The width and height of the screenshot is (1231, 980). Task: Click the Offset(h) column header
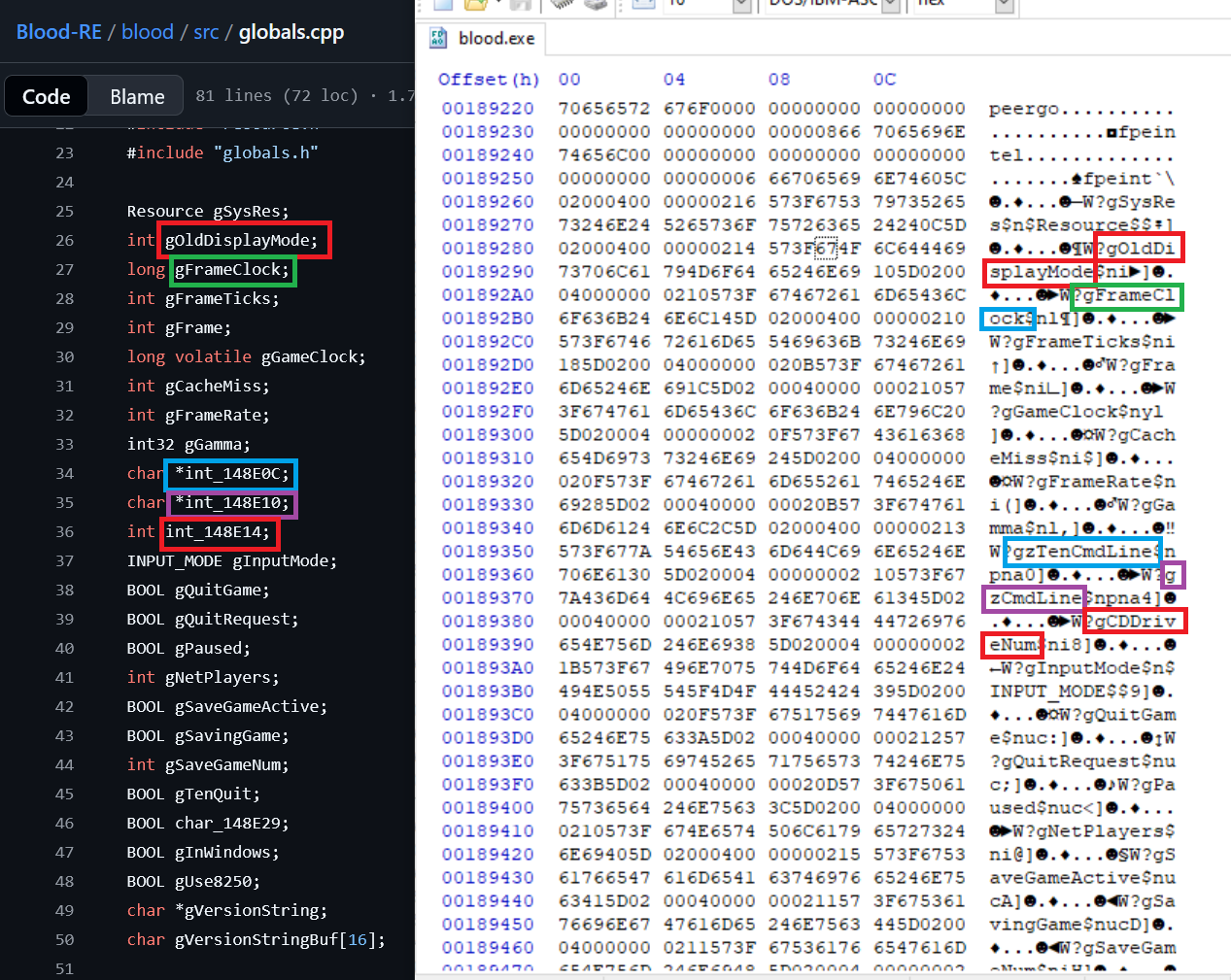click(x=488, y=80)
